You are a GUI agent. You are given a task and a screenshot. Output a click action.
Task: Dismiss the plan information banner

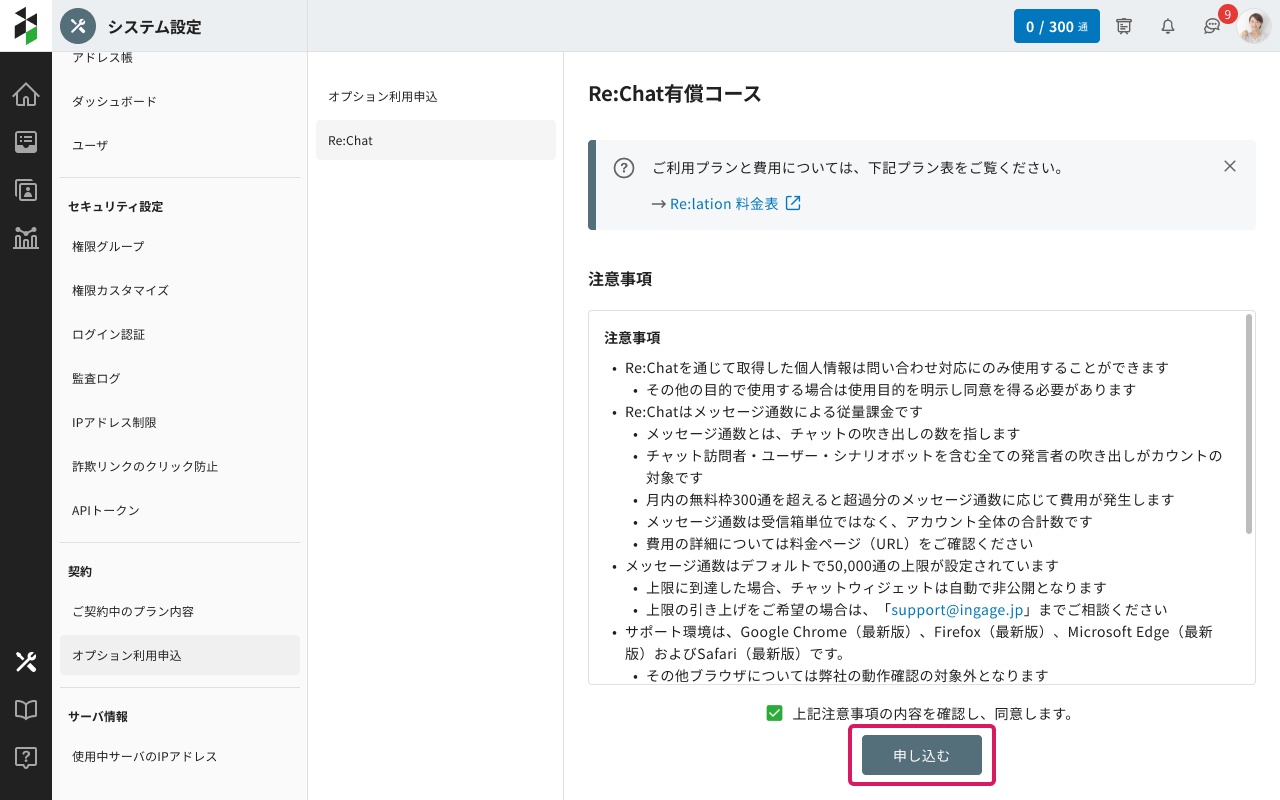(x=1230, y=166)
